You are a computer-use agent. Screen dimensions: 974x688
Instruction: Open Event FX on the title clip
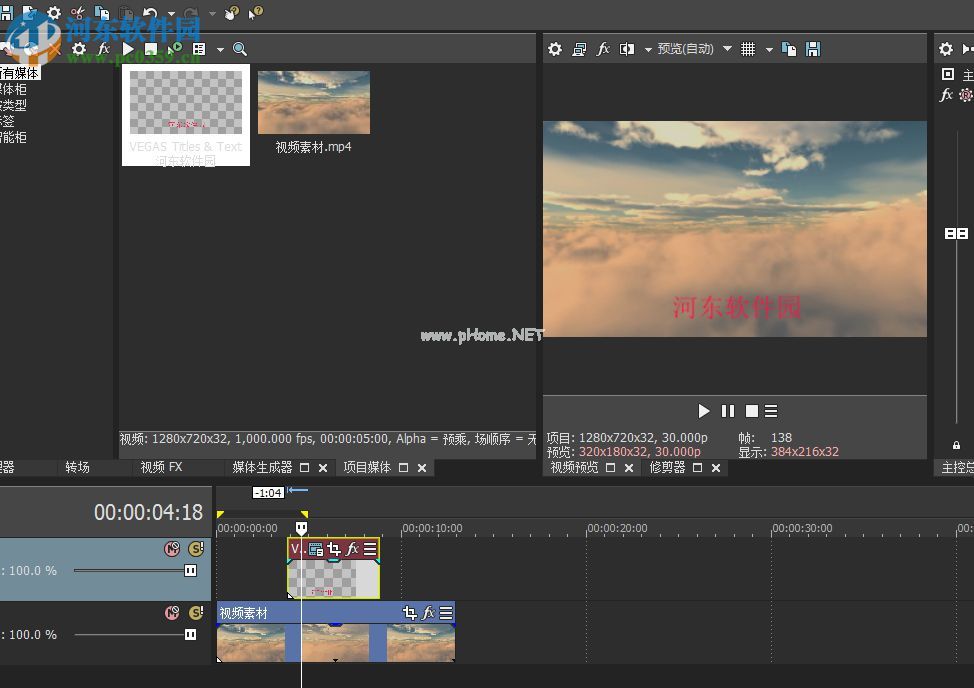352,549
